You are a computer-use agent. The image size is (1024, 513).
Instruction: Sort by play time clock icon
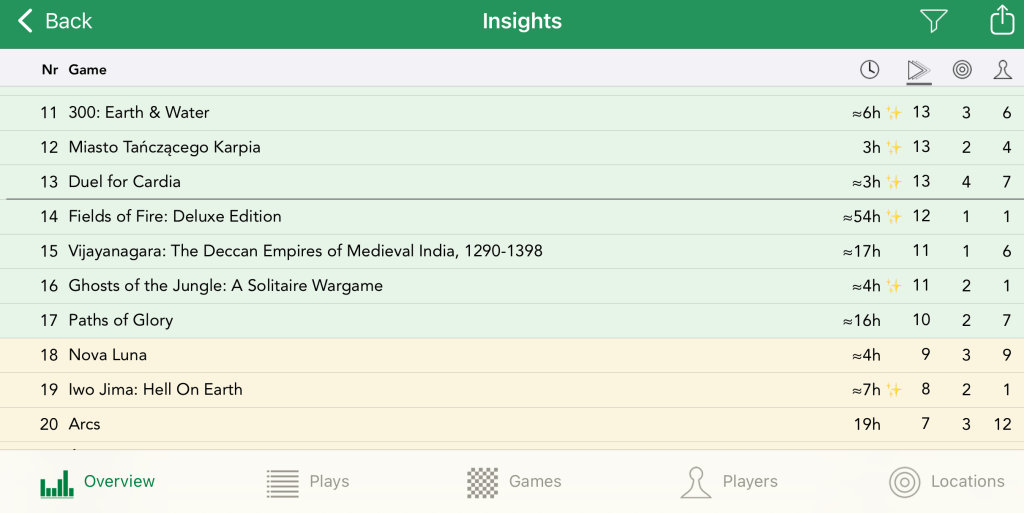point(869,69)
